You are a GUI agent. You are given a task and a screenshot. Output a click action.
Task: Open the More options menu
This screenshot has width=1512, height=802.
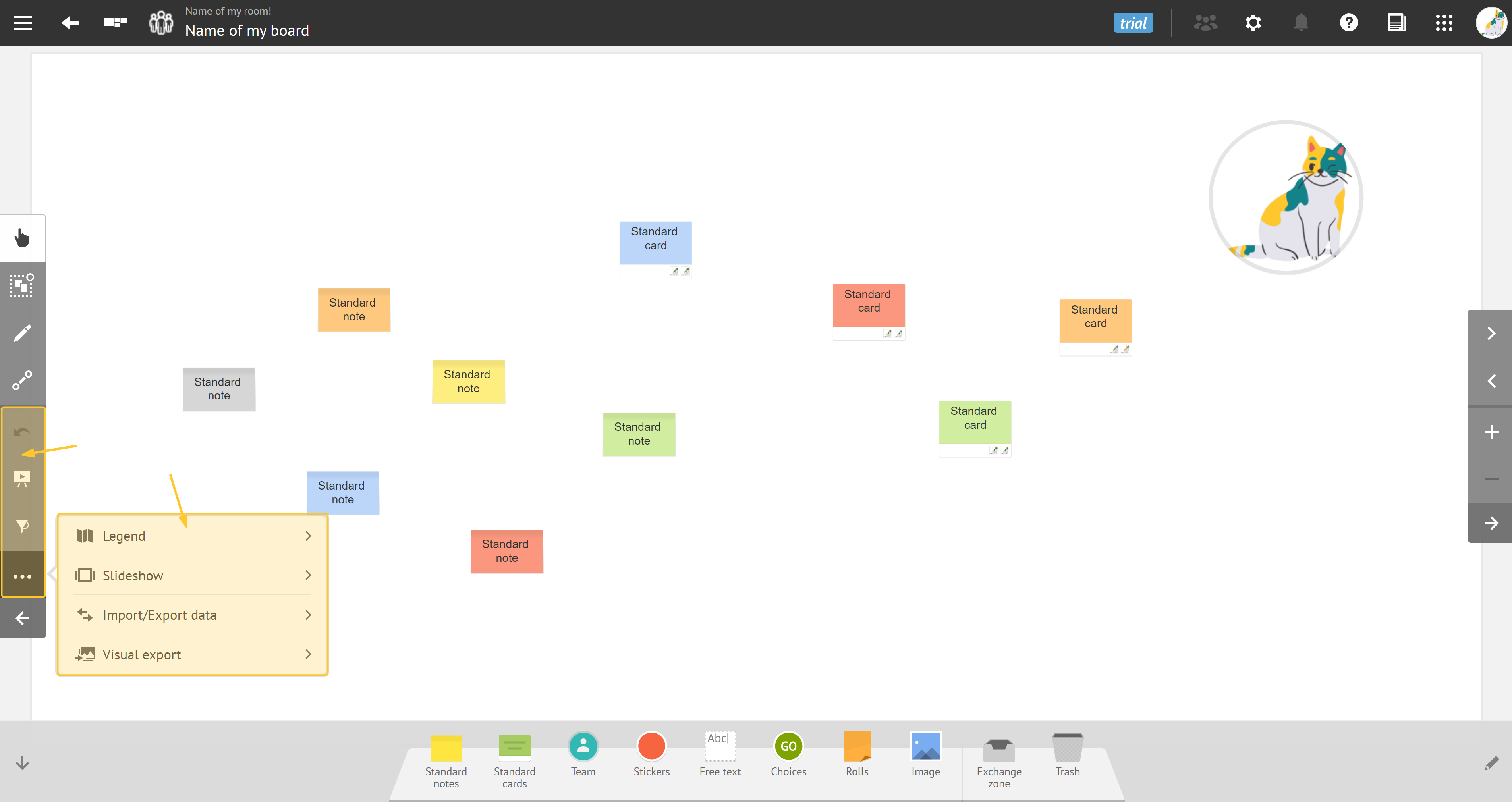coord(22,576)
